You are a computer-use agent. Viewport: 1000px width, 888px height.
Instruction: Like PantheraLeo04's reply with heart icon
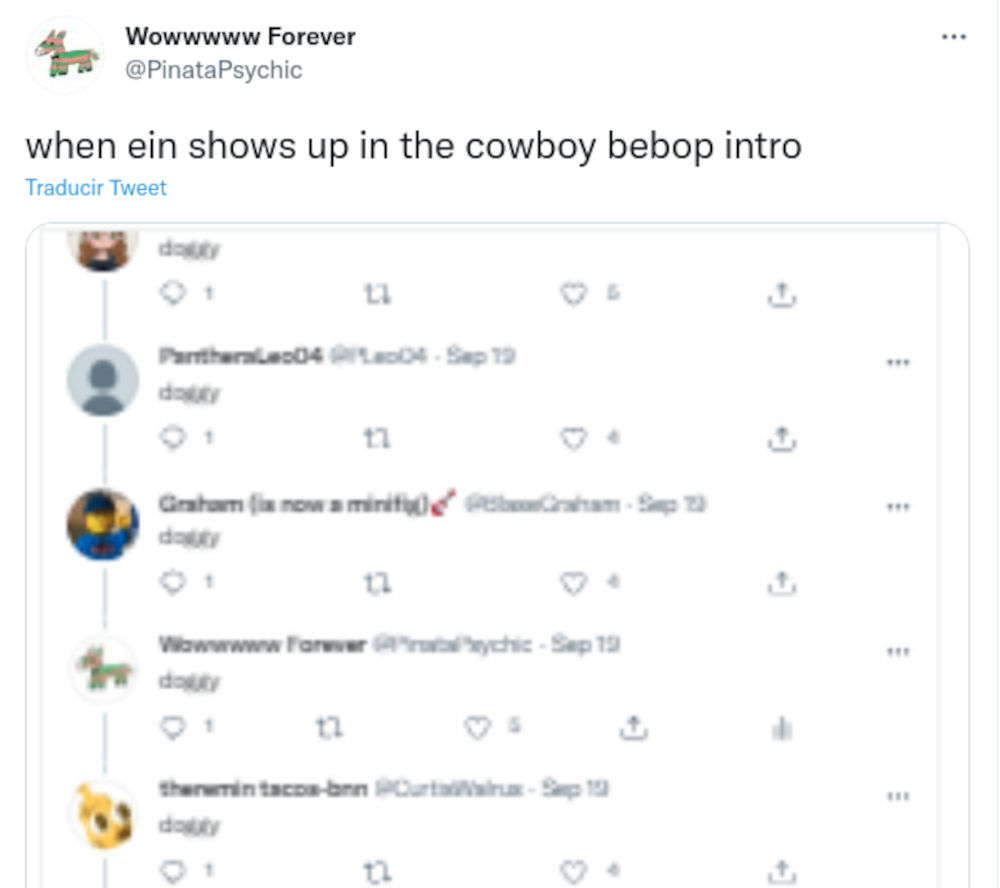[x=573, y=438]
